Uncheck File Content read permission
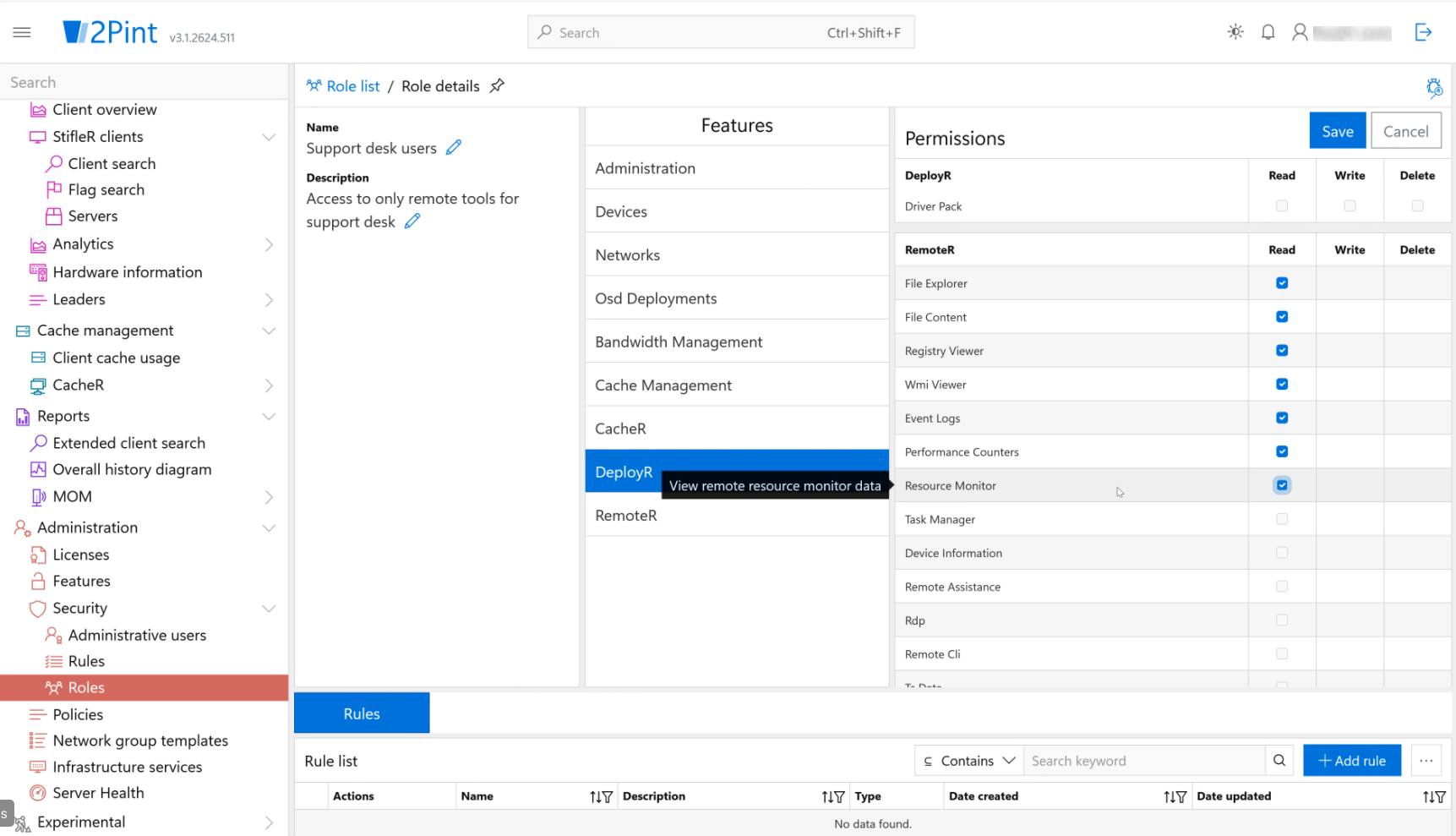 [1282, 317]
